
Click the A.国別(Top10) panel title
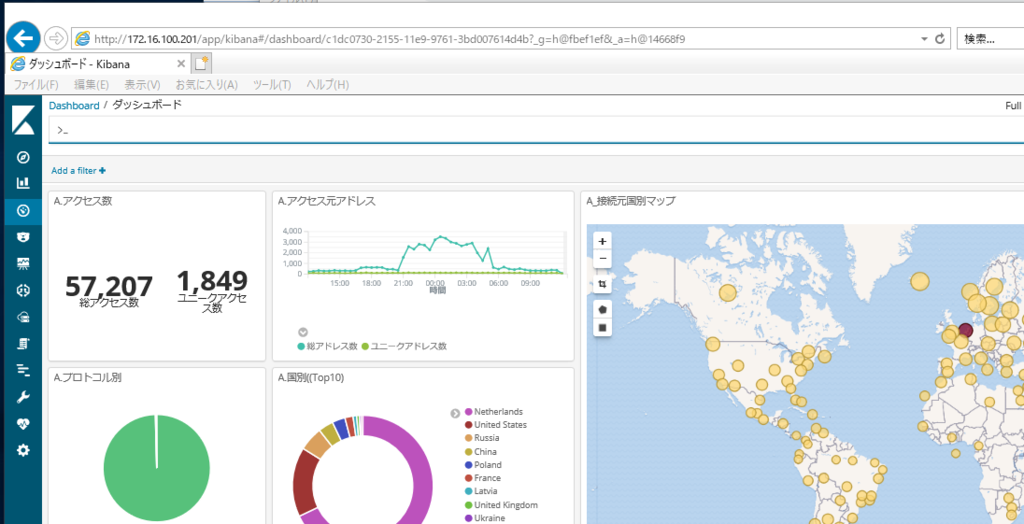coord(311,377)
